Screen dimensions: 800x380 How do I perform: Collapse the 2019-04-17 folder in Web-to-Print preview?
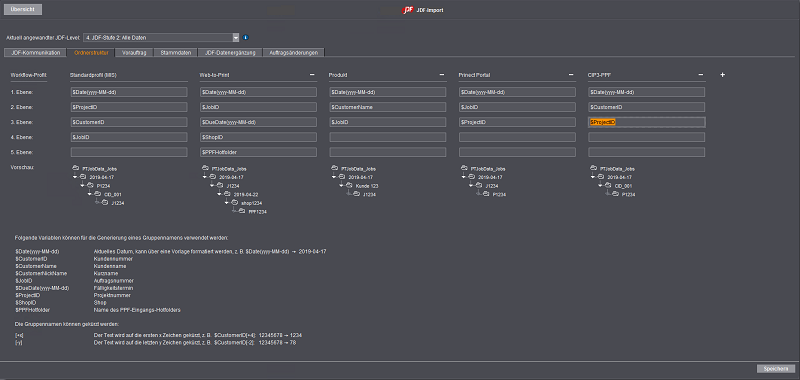coord(205,177)
